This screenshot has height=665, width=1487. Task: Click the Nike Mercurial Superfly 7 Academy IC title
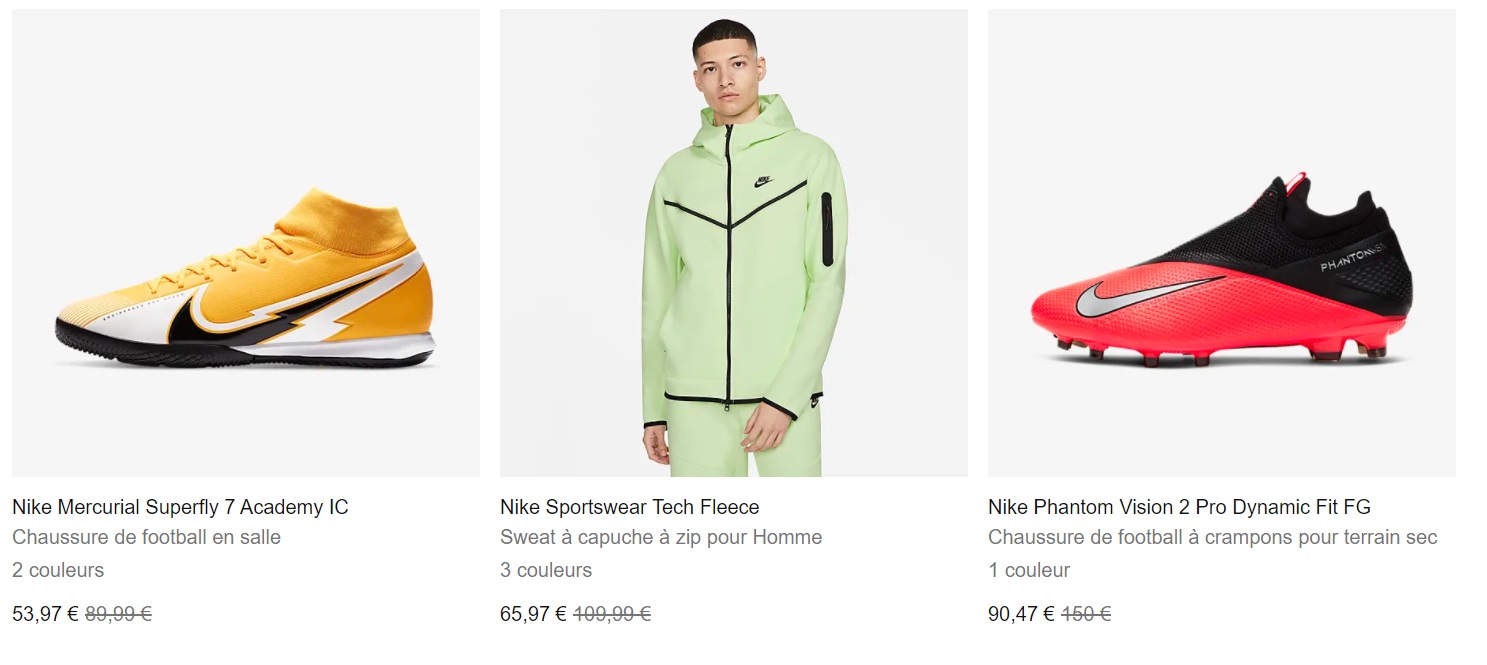[180, 507]
